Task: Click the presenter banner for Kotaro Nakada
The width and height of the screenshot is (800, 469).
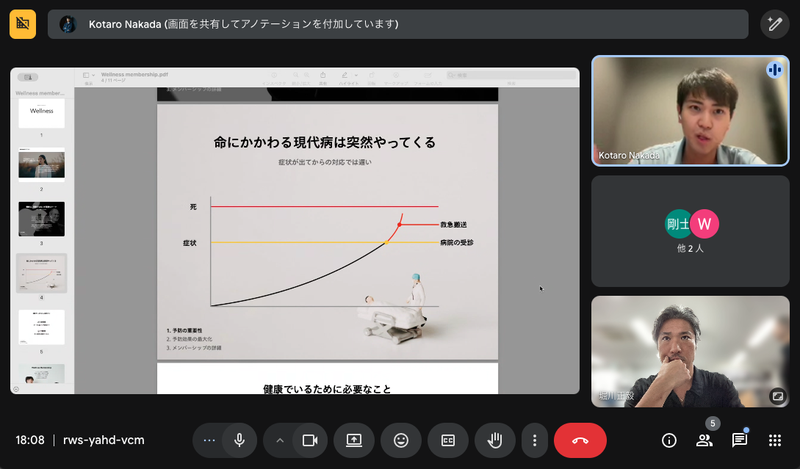Action: [x=398, y=24]
